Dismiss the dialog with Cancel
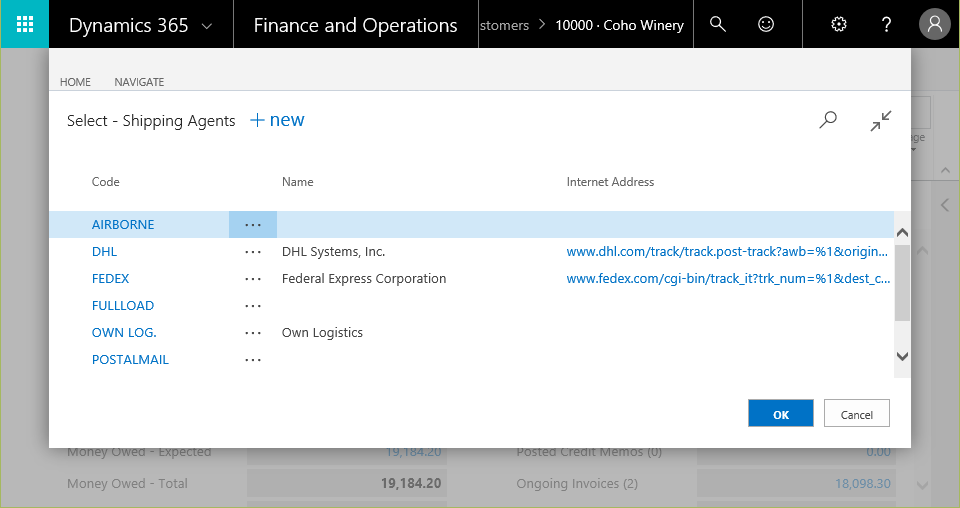This screenshot has width=960, height=508. [x=857, y=414]
